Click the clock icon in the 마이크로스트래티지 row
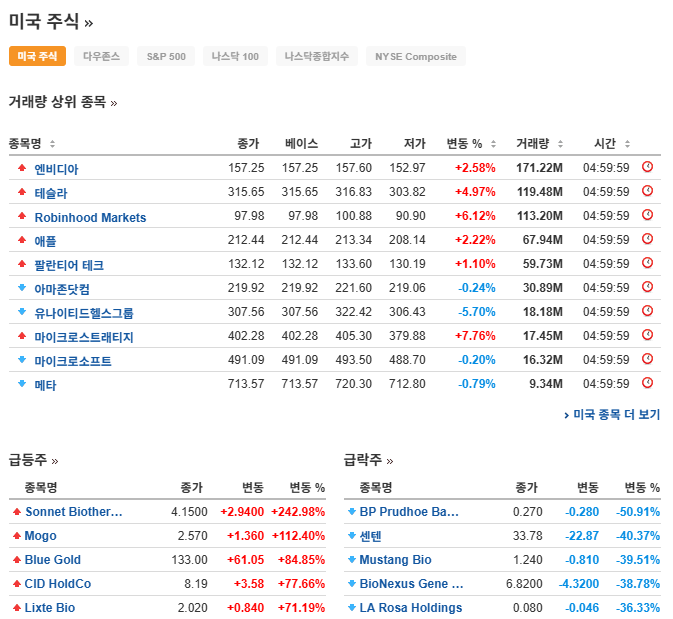This screenshot has height=619, width=673. pos(647,335)
